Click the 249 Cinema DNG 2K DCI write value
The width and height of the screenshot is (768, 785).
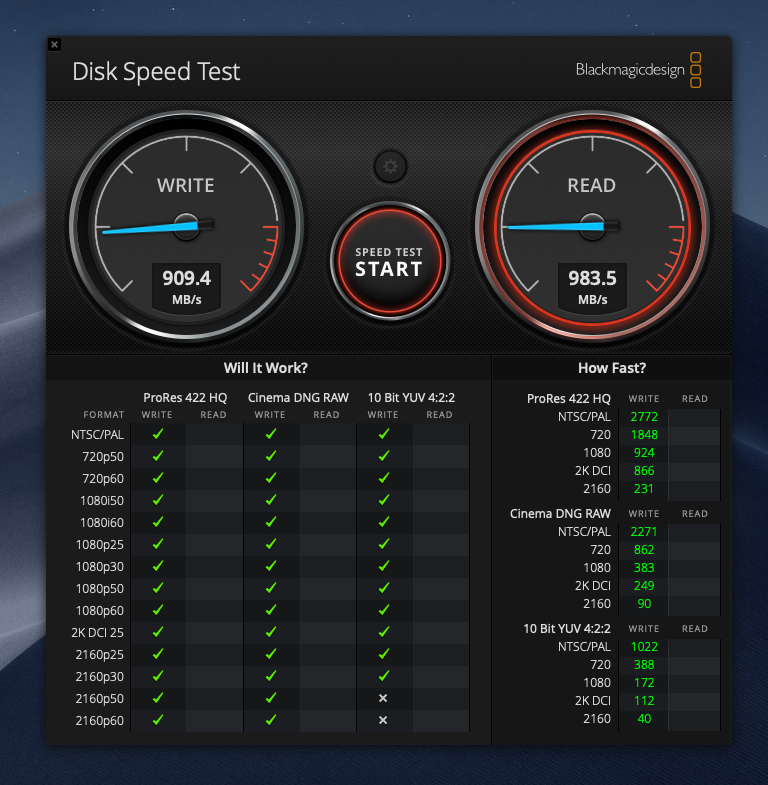(644, 586)
